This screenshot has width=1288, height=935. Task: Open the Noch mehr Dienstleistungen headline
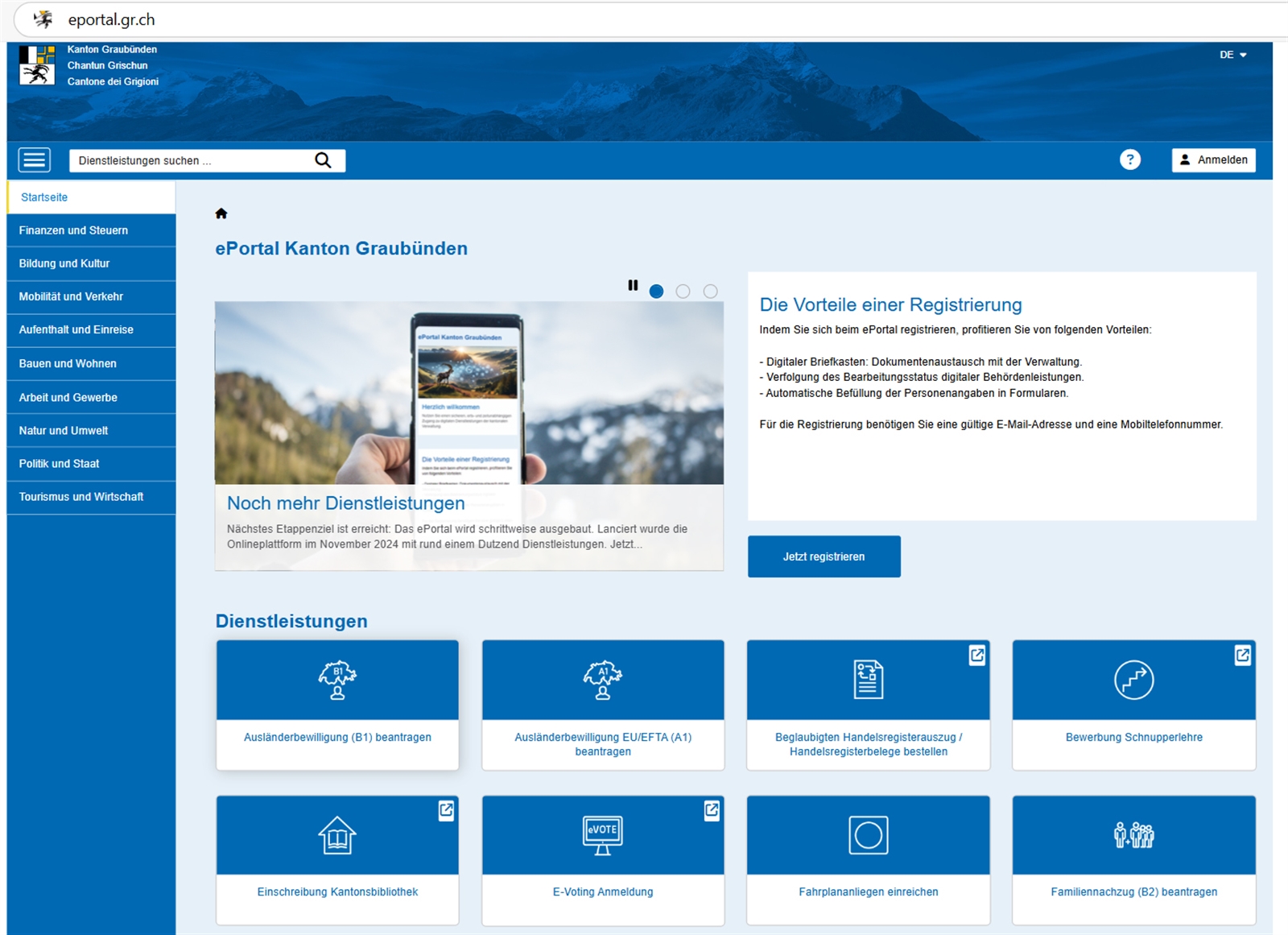tap(346, 503)
